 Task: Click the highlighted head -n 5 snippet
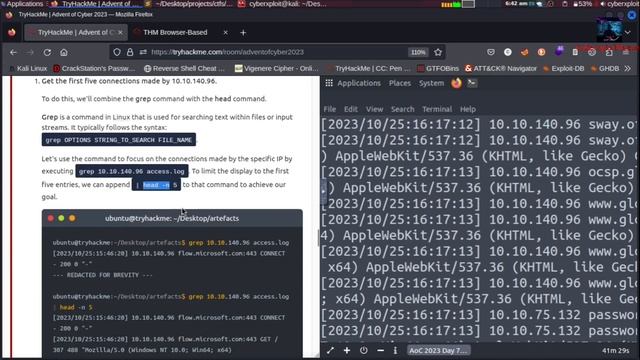pos(156,185)
